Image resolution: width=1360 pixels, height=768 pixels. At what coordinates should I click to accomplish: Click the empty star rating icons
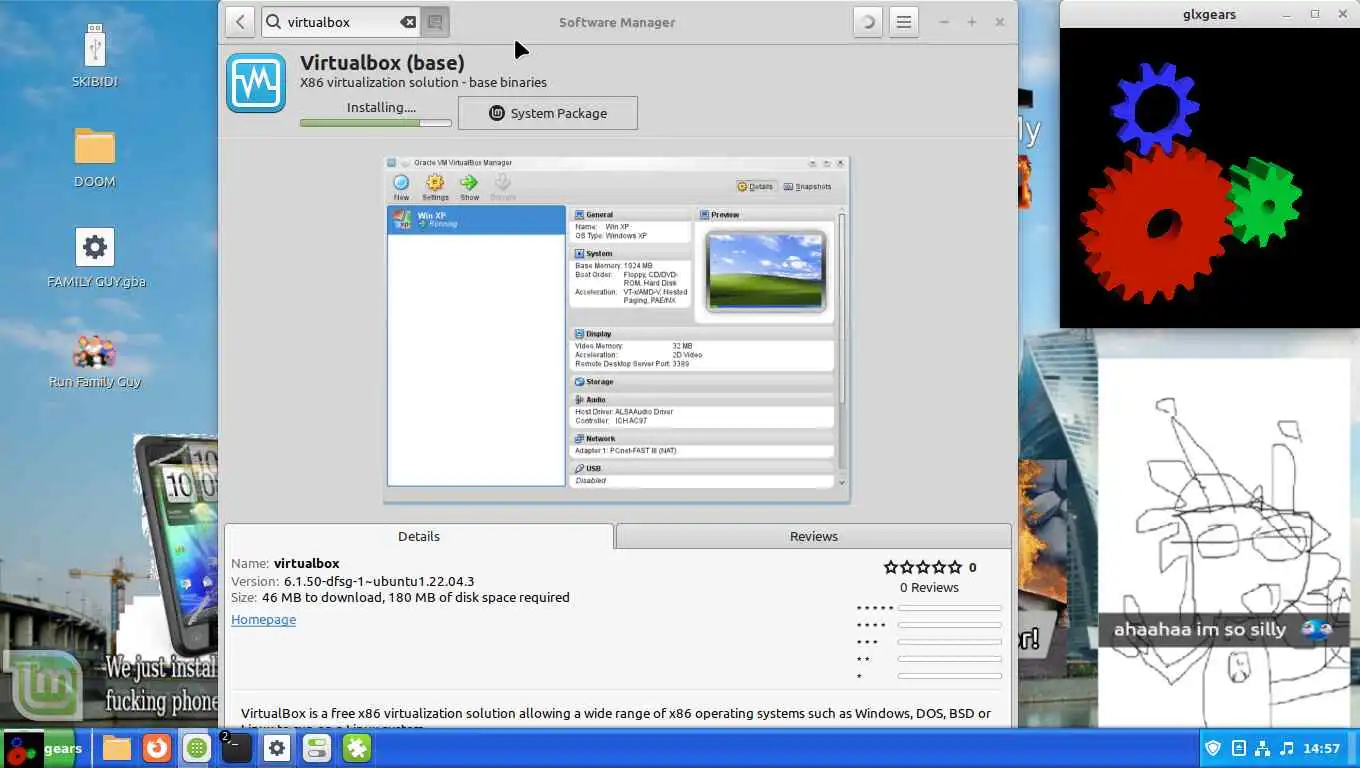pos(922,567)
